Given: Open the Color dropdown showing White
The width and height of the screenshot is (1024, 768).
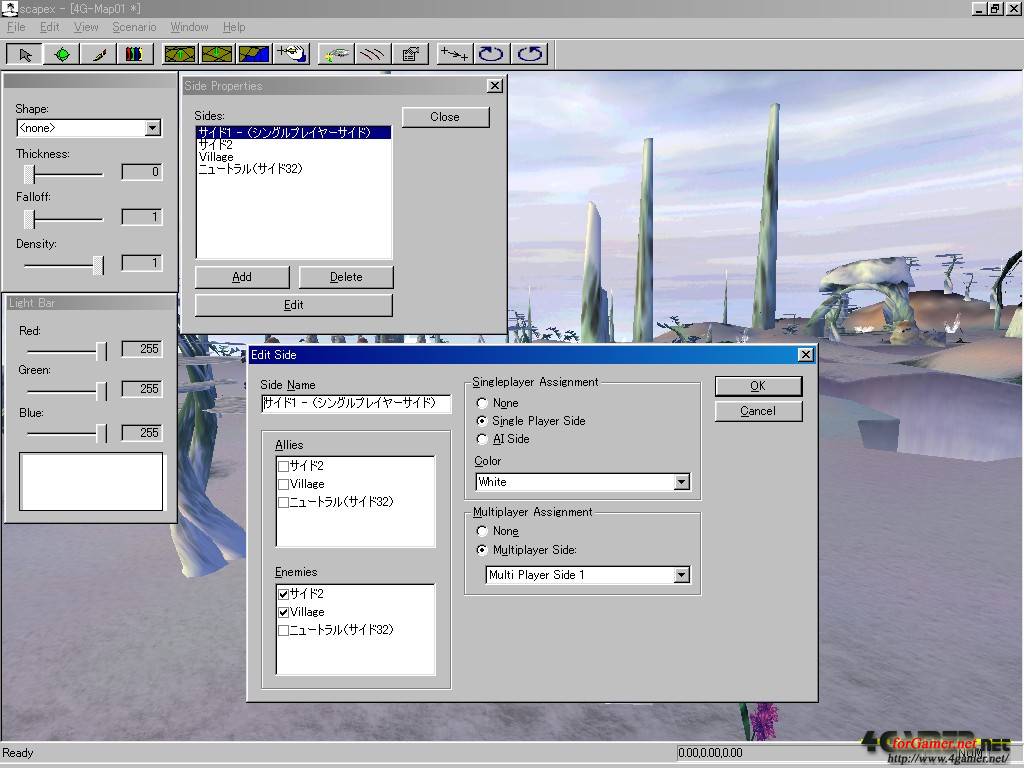Looking at the screenshot, I should pos(681,482).
